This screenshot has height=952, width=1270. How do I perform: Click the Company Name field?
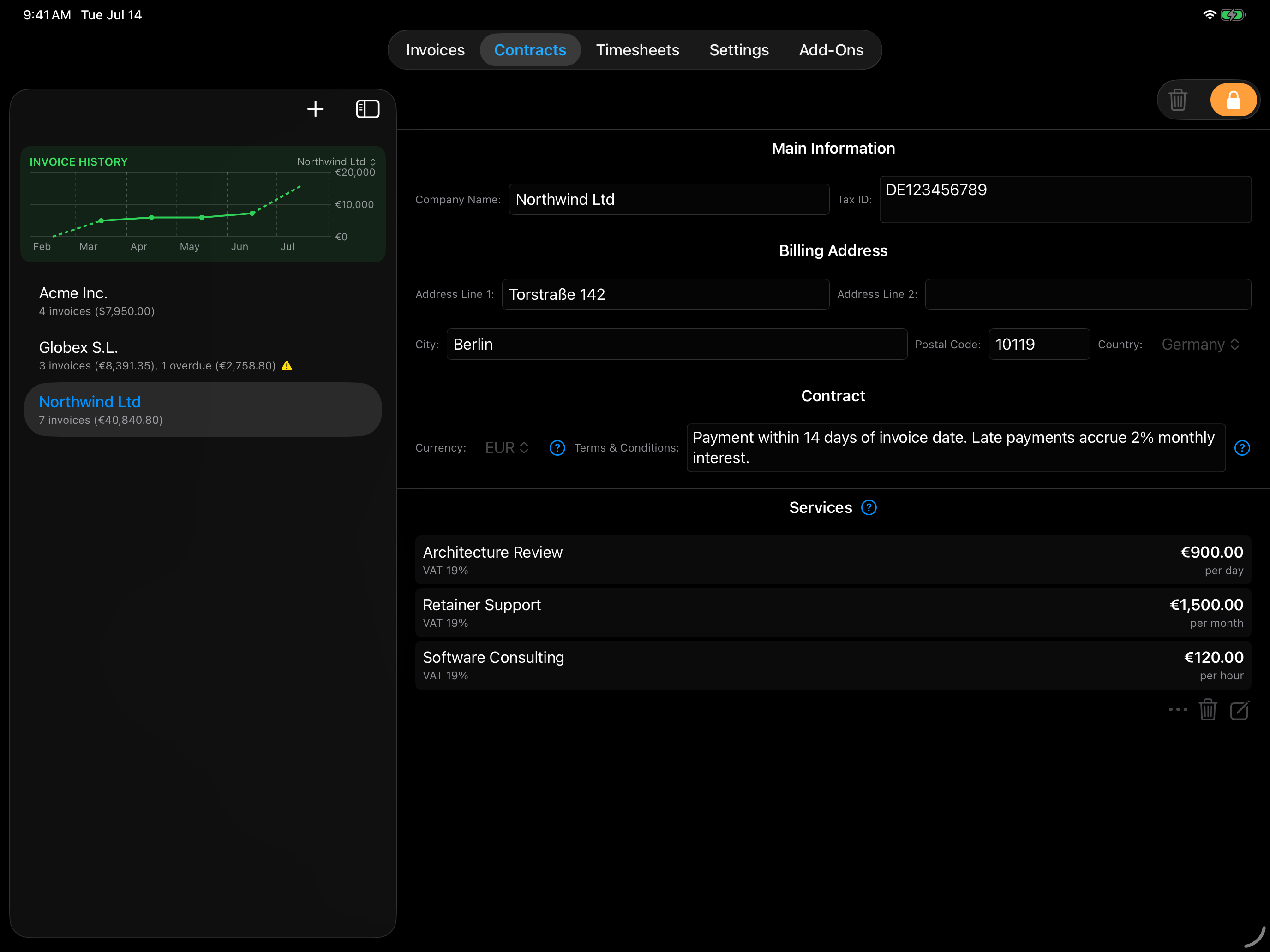(669, 199)
